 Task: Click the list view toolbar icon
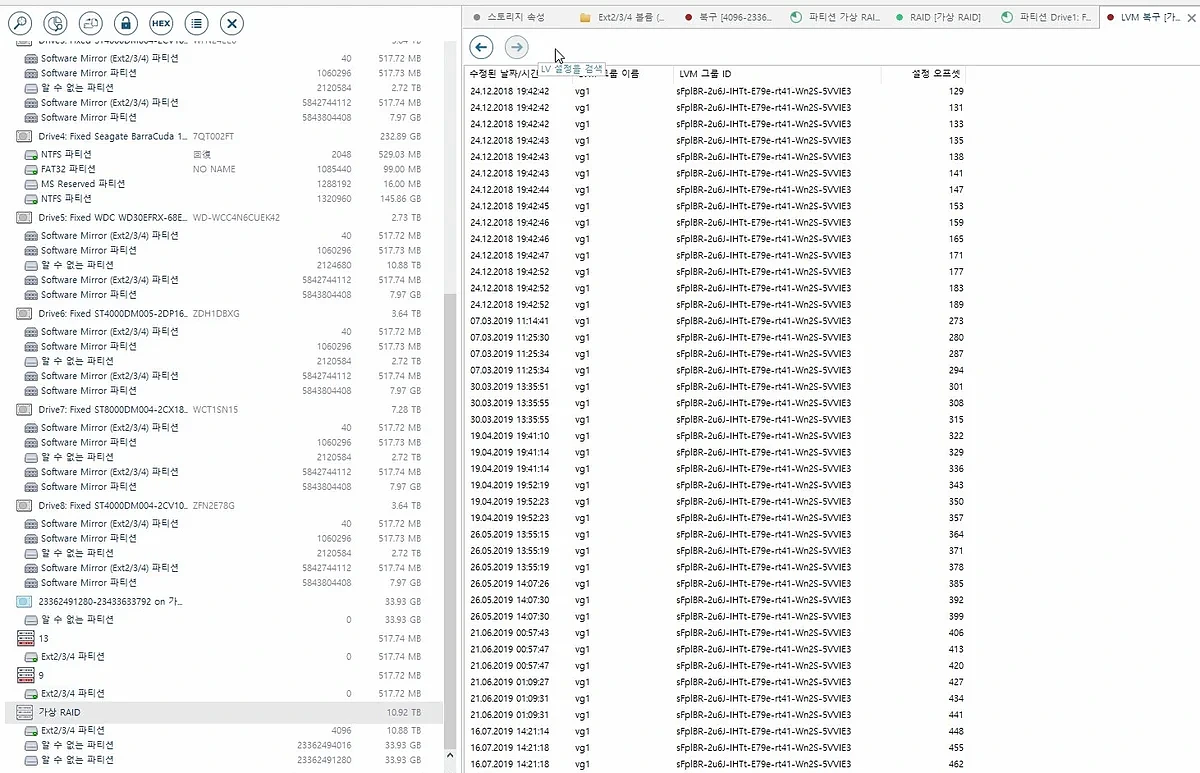[196, 22]
